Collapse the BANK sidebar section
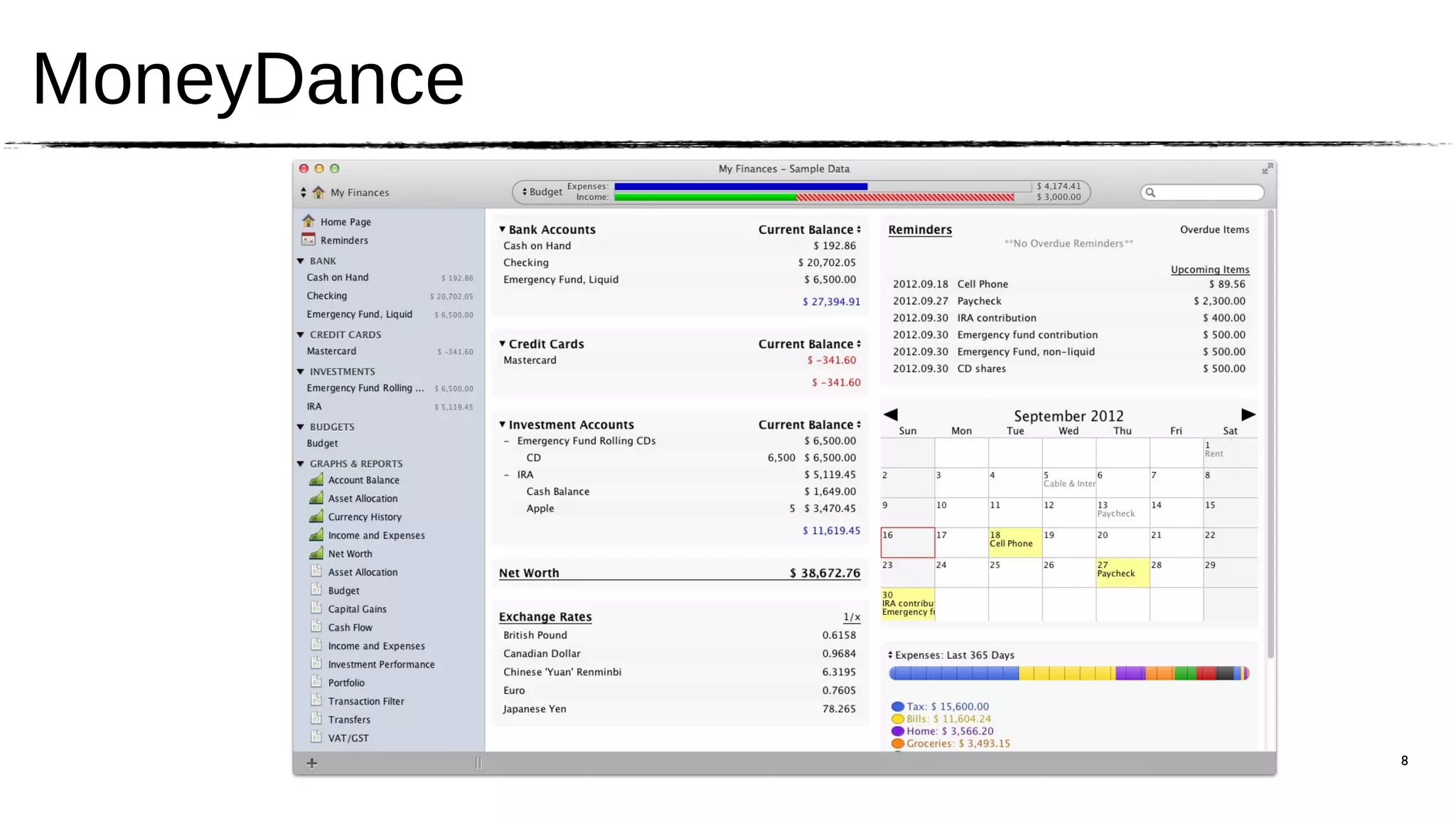Viewport: 1456px width, 819px height. (301, 261)
